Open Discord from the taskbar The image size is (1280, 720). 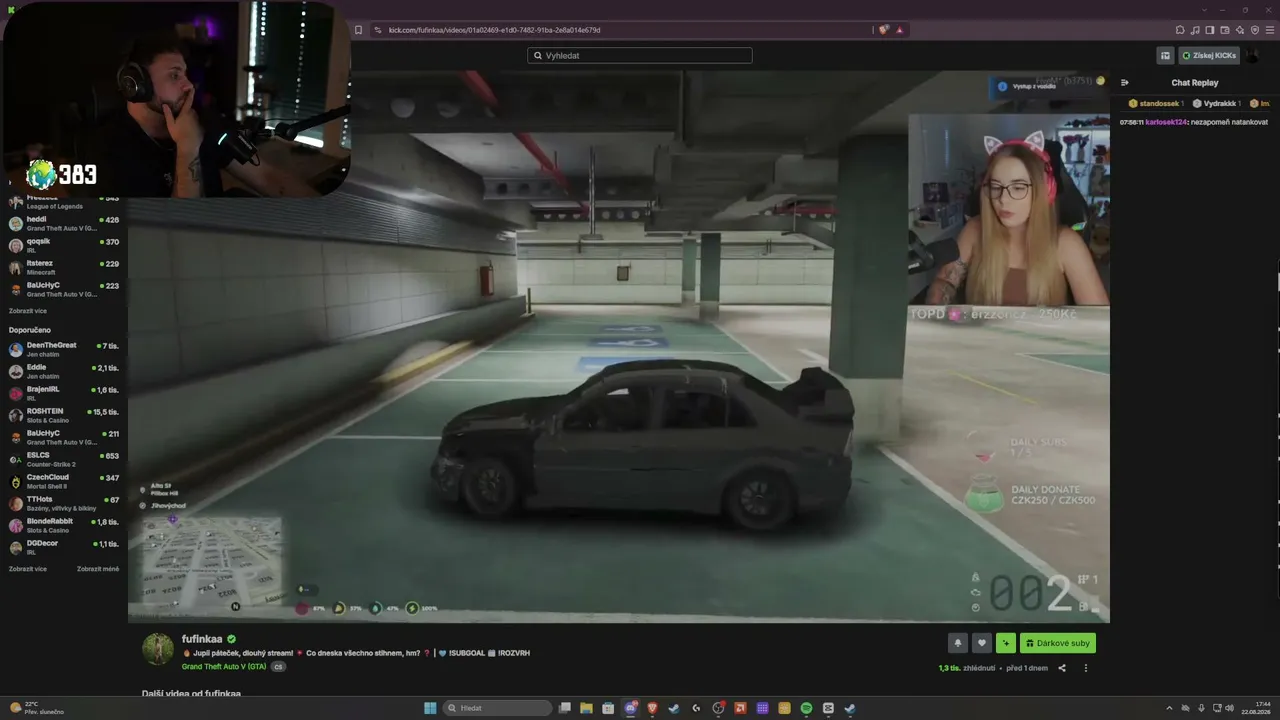630,708
